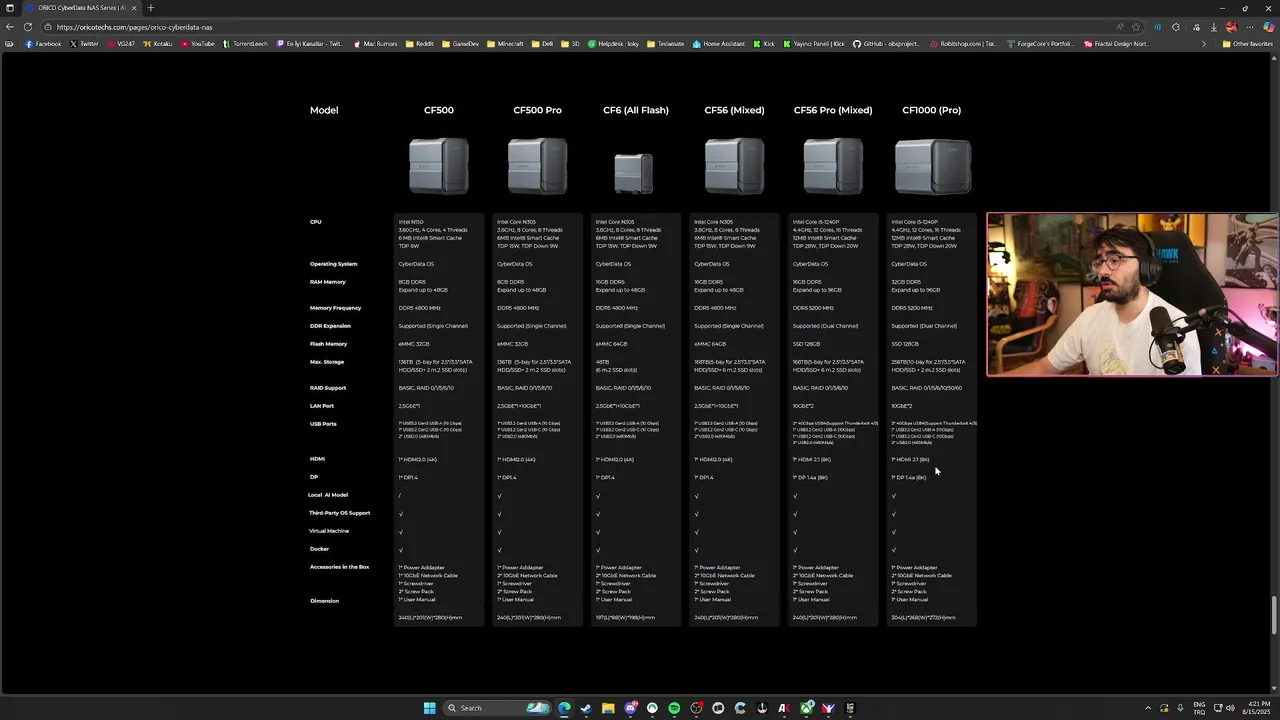Reload the ORICO page
The image size is (1280, 720).
pyautogui.click(x=27, y=27)
